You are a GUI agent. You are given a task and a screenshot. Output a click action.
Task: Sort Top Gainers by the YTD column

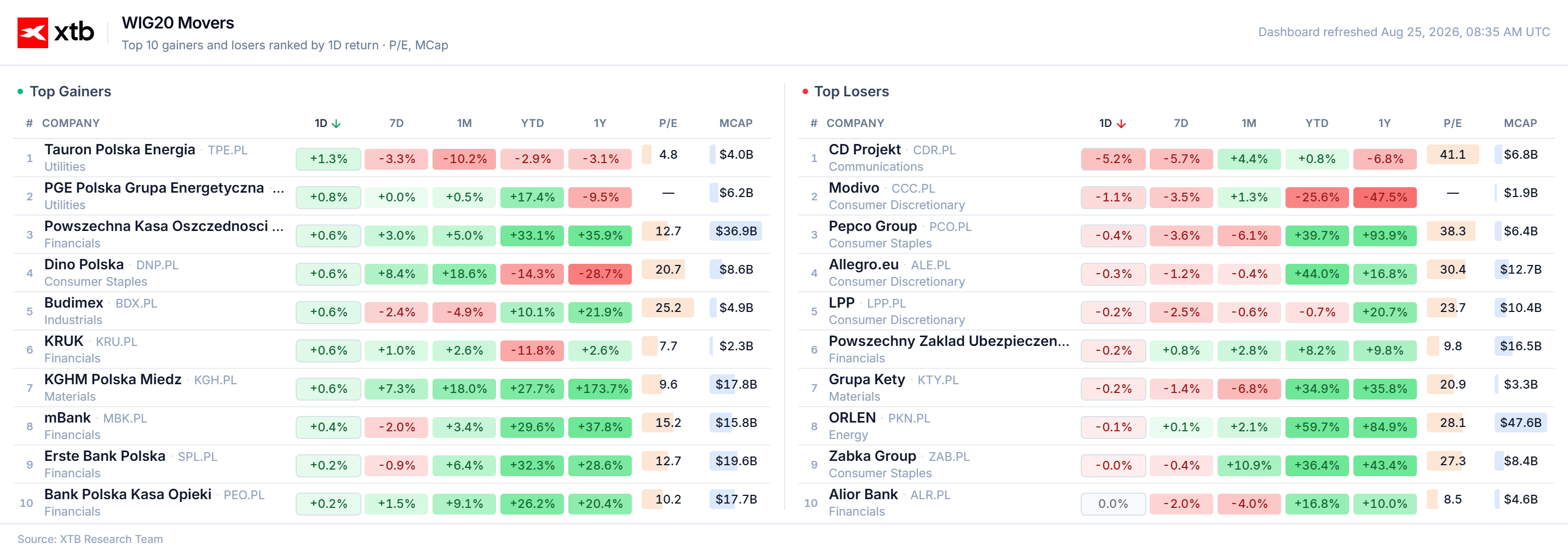532,124
